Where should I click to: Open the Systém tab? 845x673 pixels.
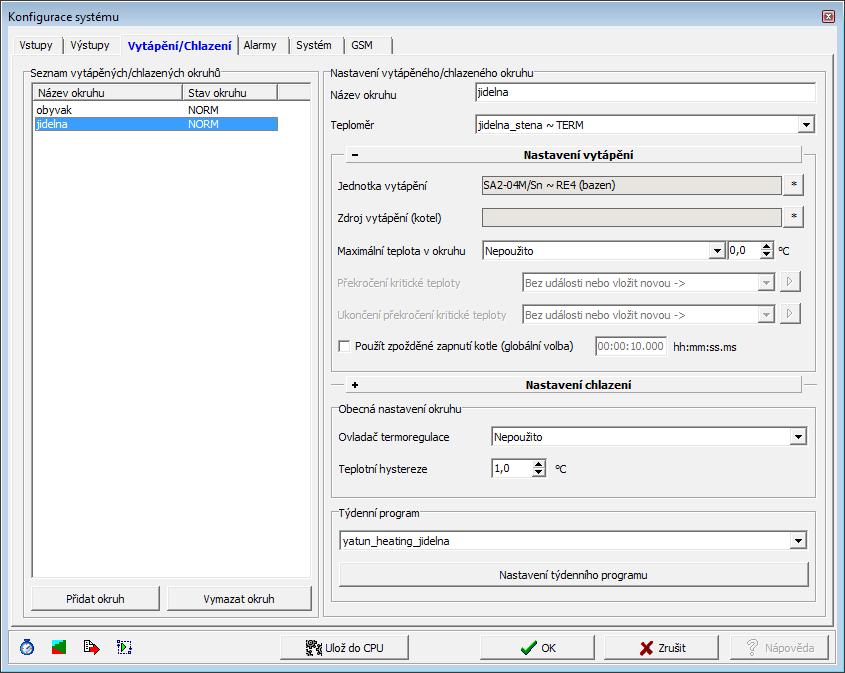pos(314,45)
